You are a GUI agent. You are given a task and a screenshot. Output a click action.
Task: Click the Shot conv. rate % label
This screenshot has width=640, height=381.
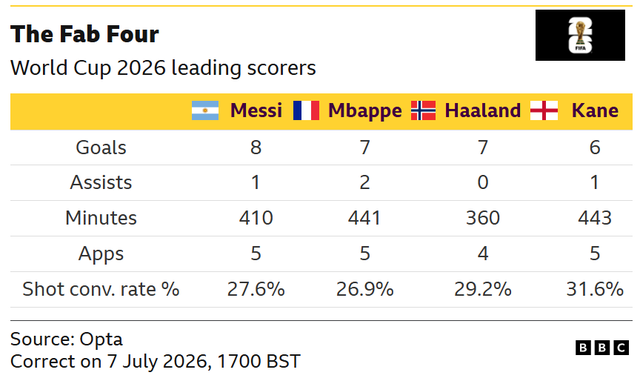point(101,290)
